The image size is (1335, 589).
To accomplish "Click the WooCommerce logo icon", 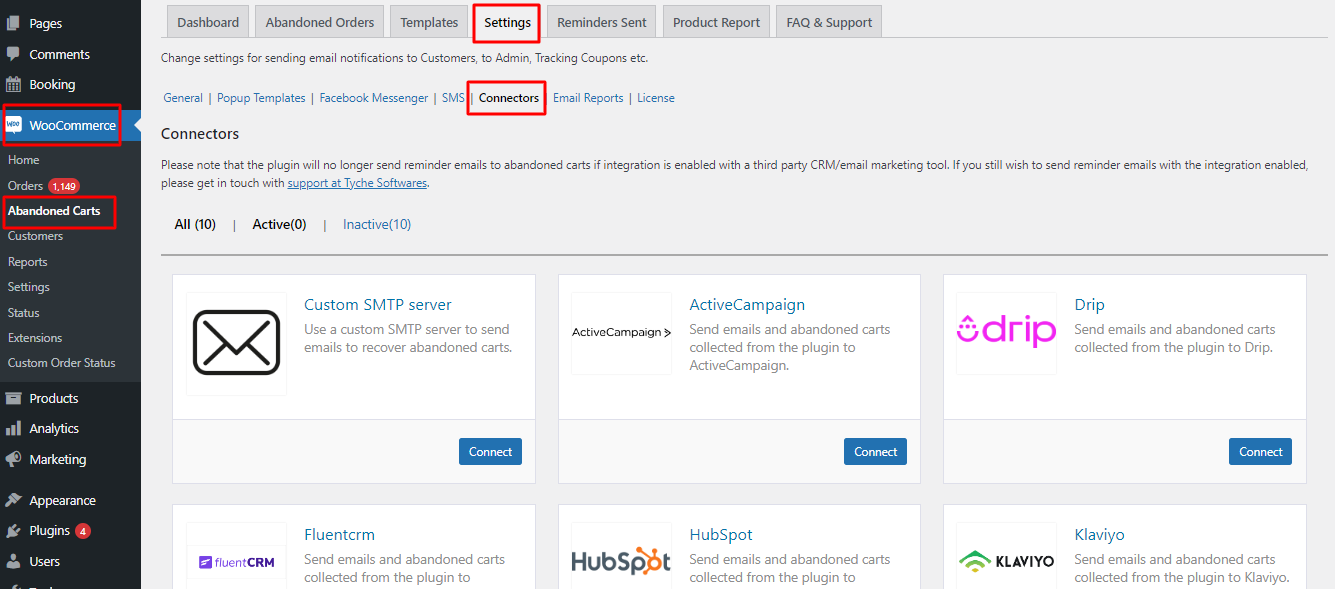I will click(x=14, y=125).
